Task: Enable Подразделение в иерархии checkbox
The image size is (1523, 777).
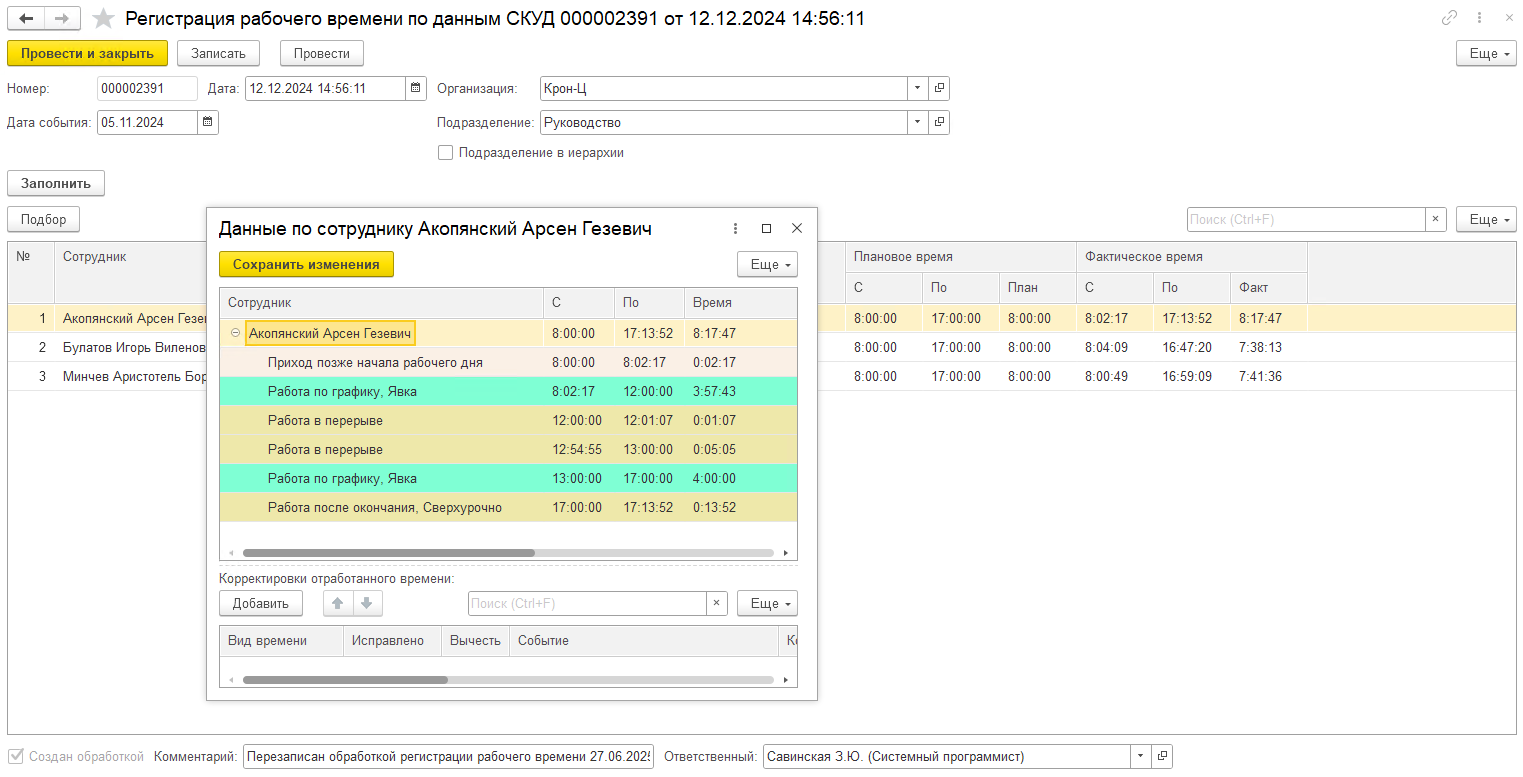Action: [x=445, y=153]
